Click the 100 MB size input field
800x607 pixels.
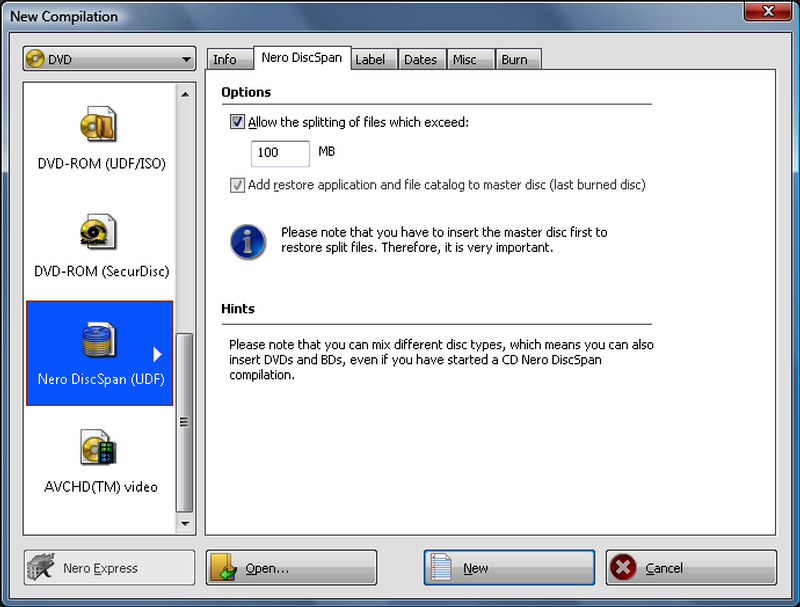coord(279,153)
